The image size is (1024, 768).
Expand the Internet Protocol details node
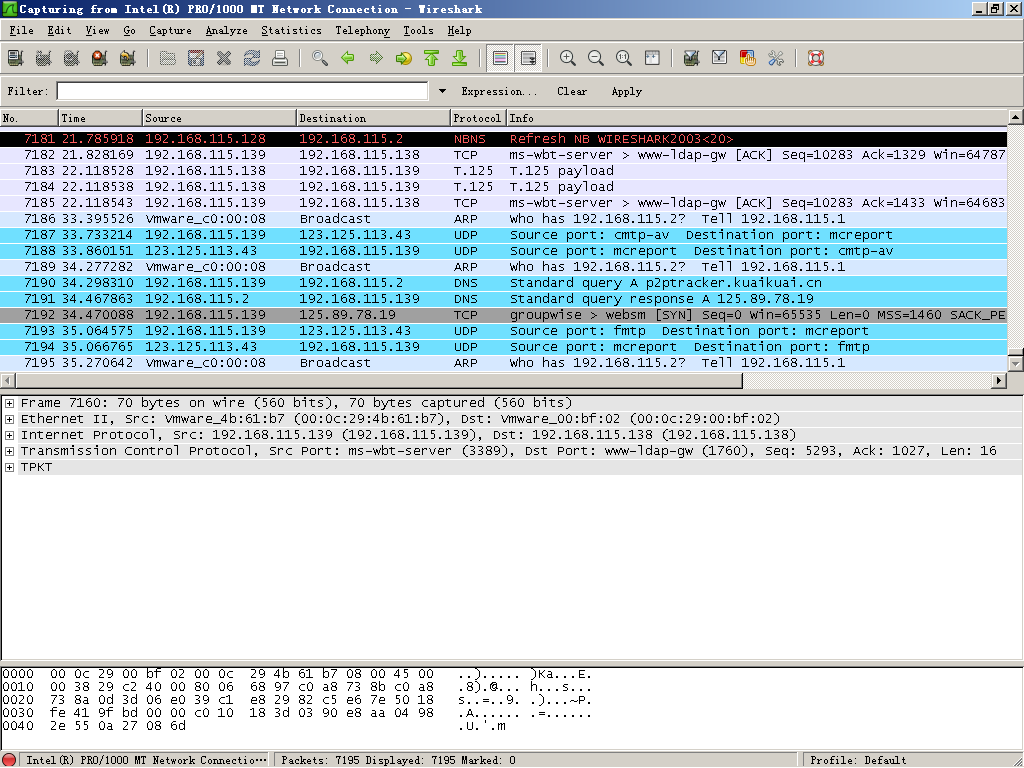coord(9,435)
